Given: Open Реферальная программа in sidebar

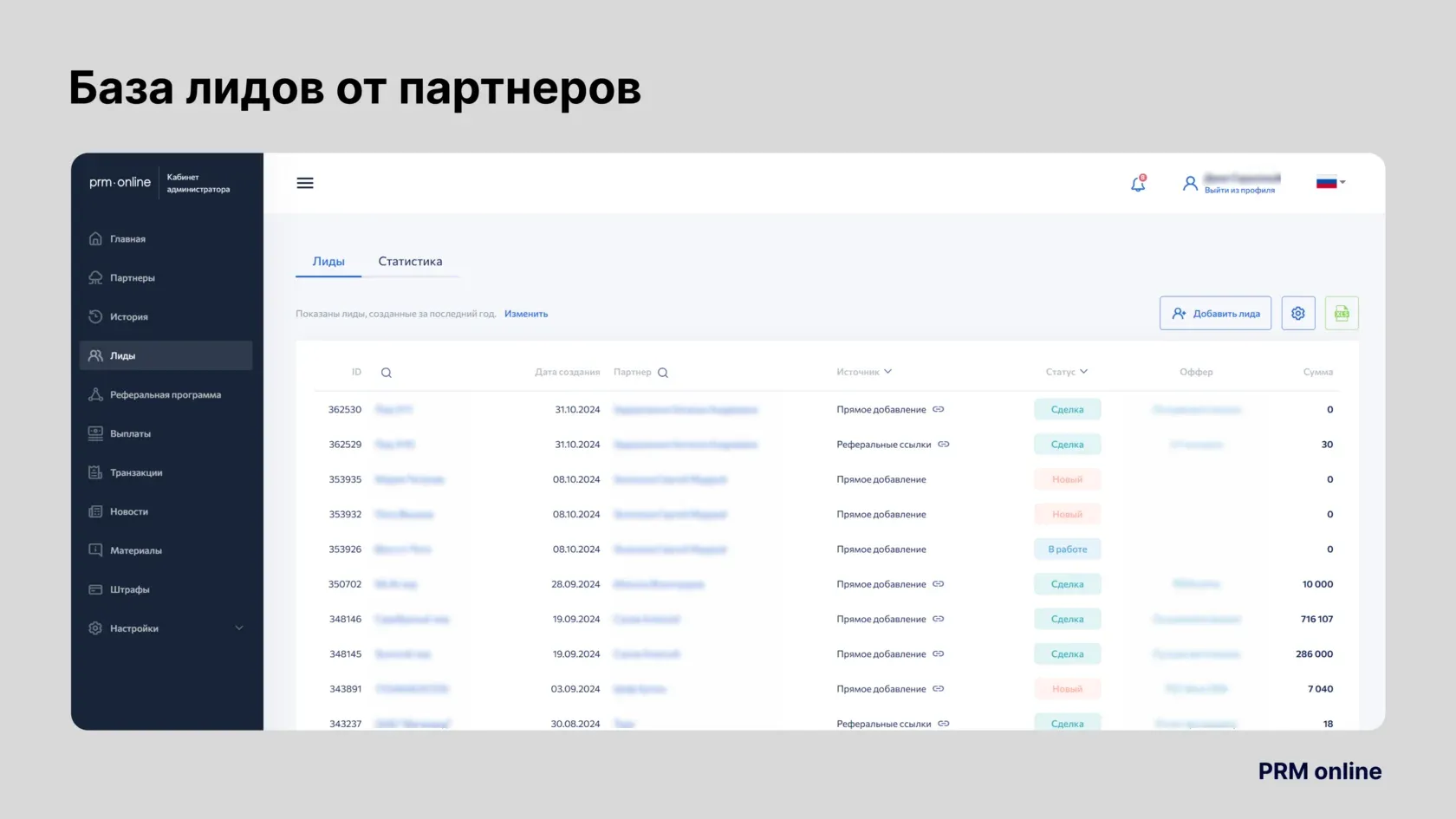Looking at the screenshot, I should [x=166, y=394].
